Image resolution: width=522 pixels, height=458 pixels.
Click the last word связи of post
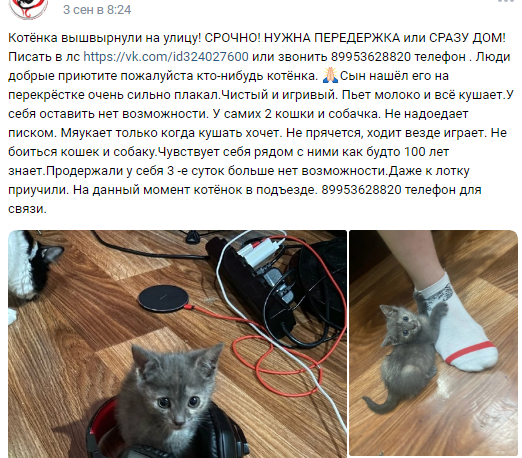(x=27, y=209)
